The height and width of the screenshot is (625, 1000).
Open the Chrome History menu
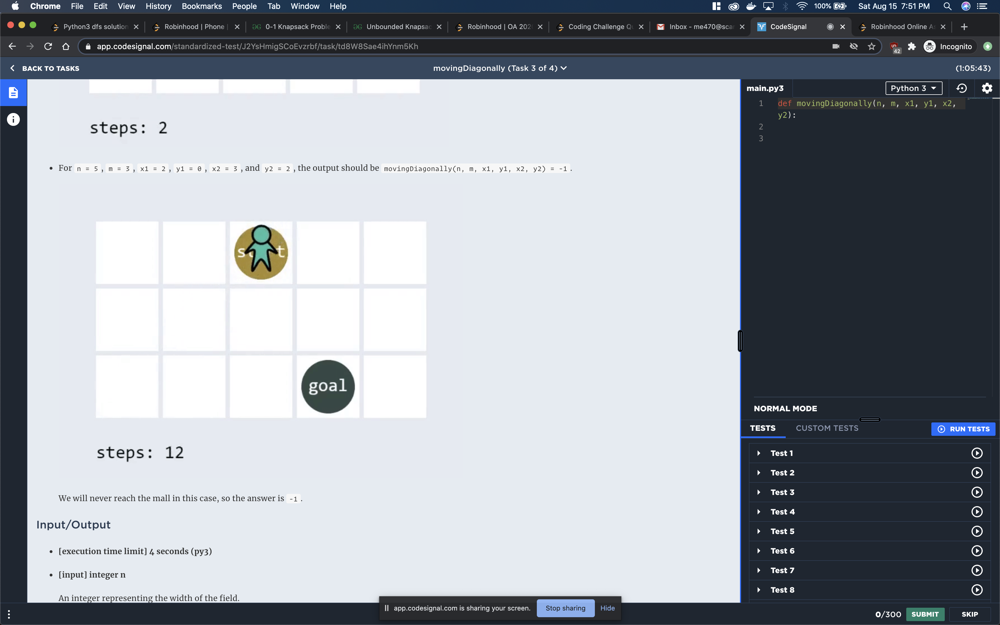(x=158, y=6)
